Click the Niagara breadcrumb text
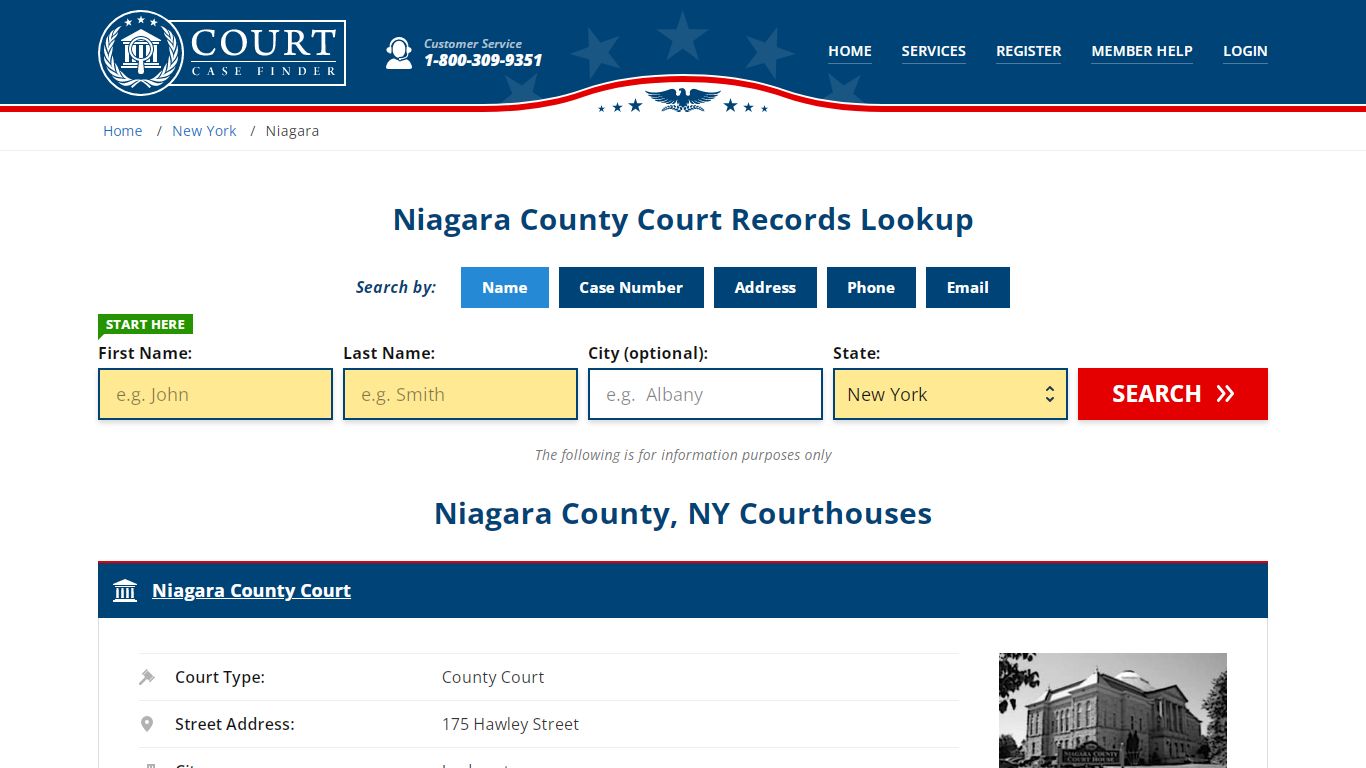 (x=292, y=131)
